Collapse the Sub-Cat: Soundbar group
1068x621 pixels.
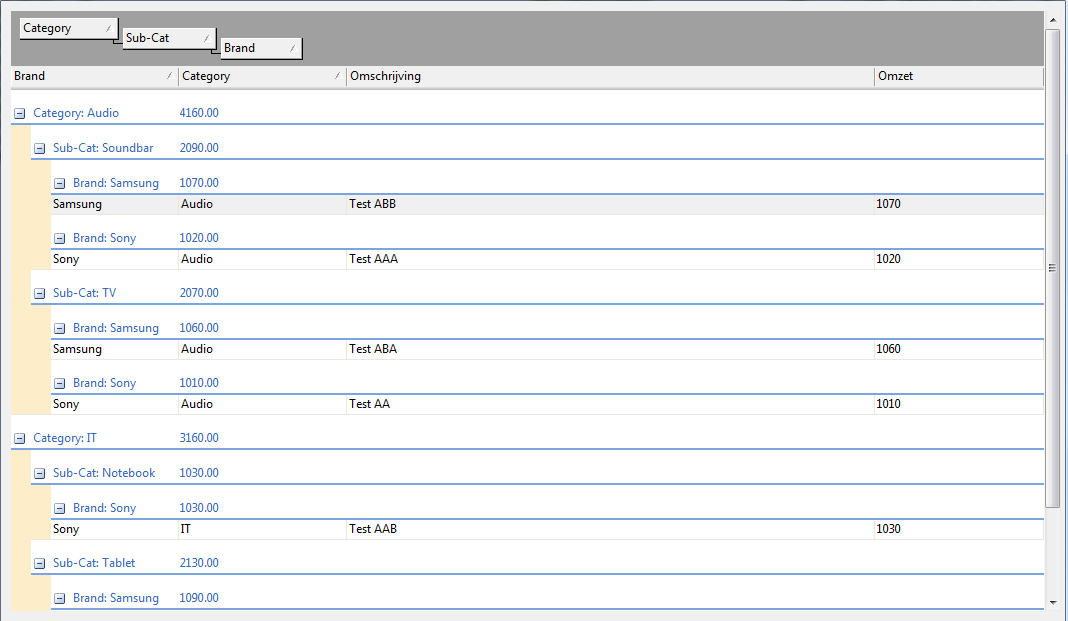[40, 149]
